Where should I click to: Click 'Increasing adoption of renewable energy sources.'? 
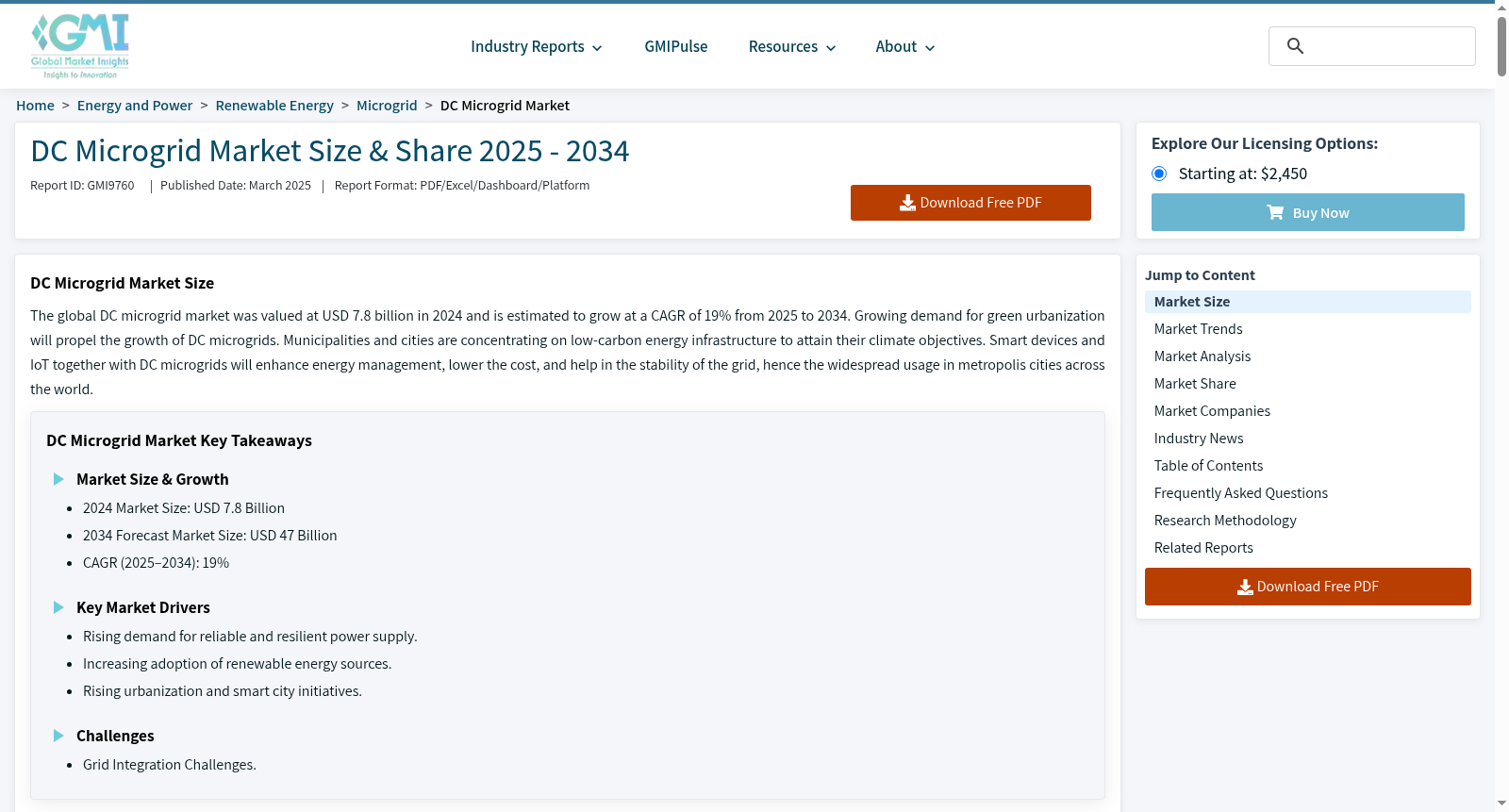[238, 664]
